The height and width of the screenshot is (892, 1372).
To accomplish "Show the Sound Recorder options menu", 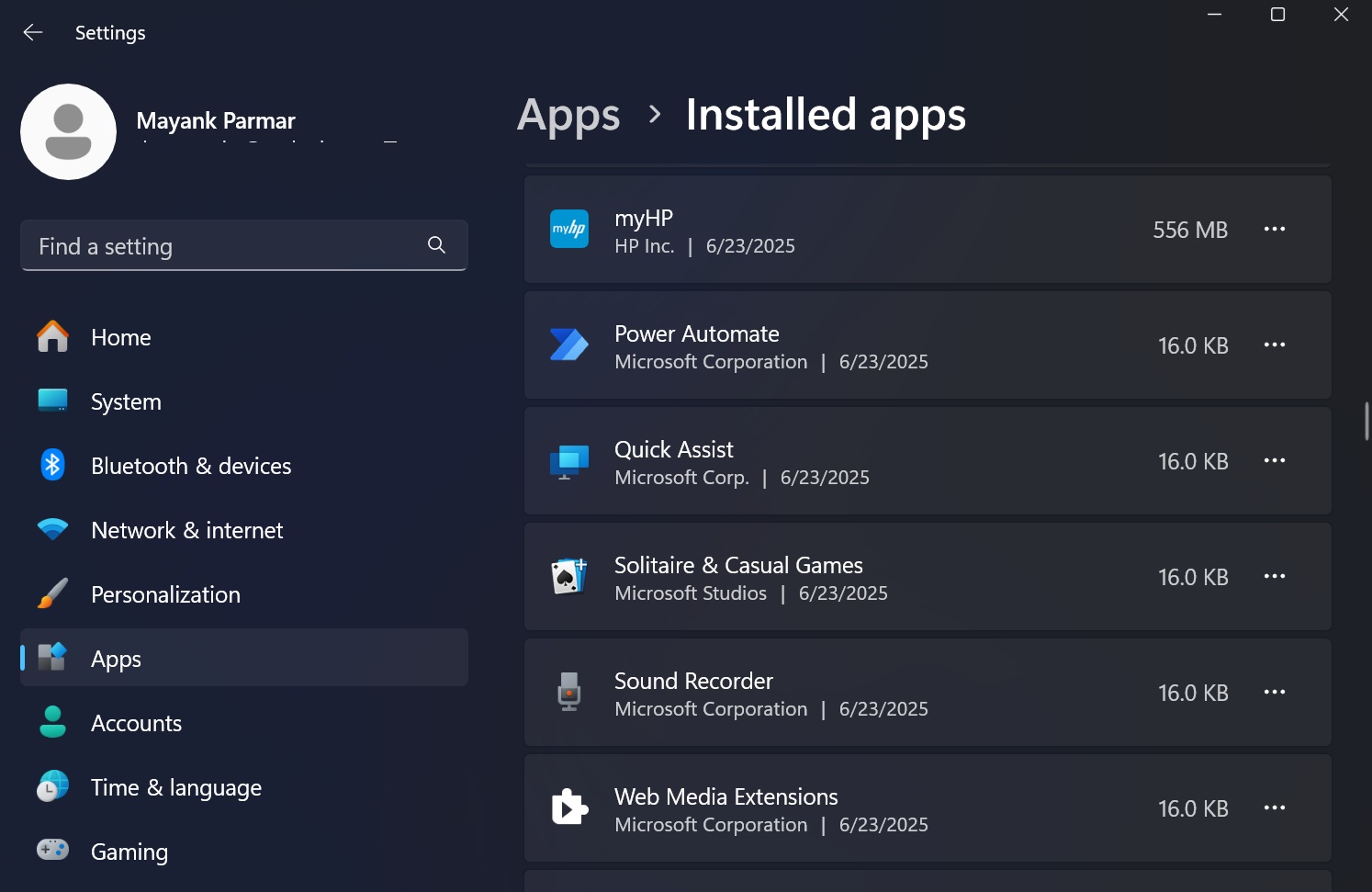I will click(1274, 693).
